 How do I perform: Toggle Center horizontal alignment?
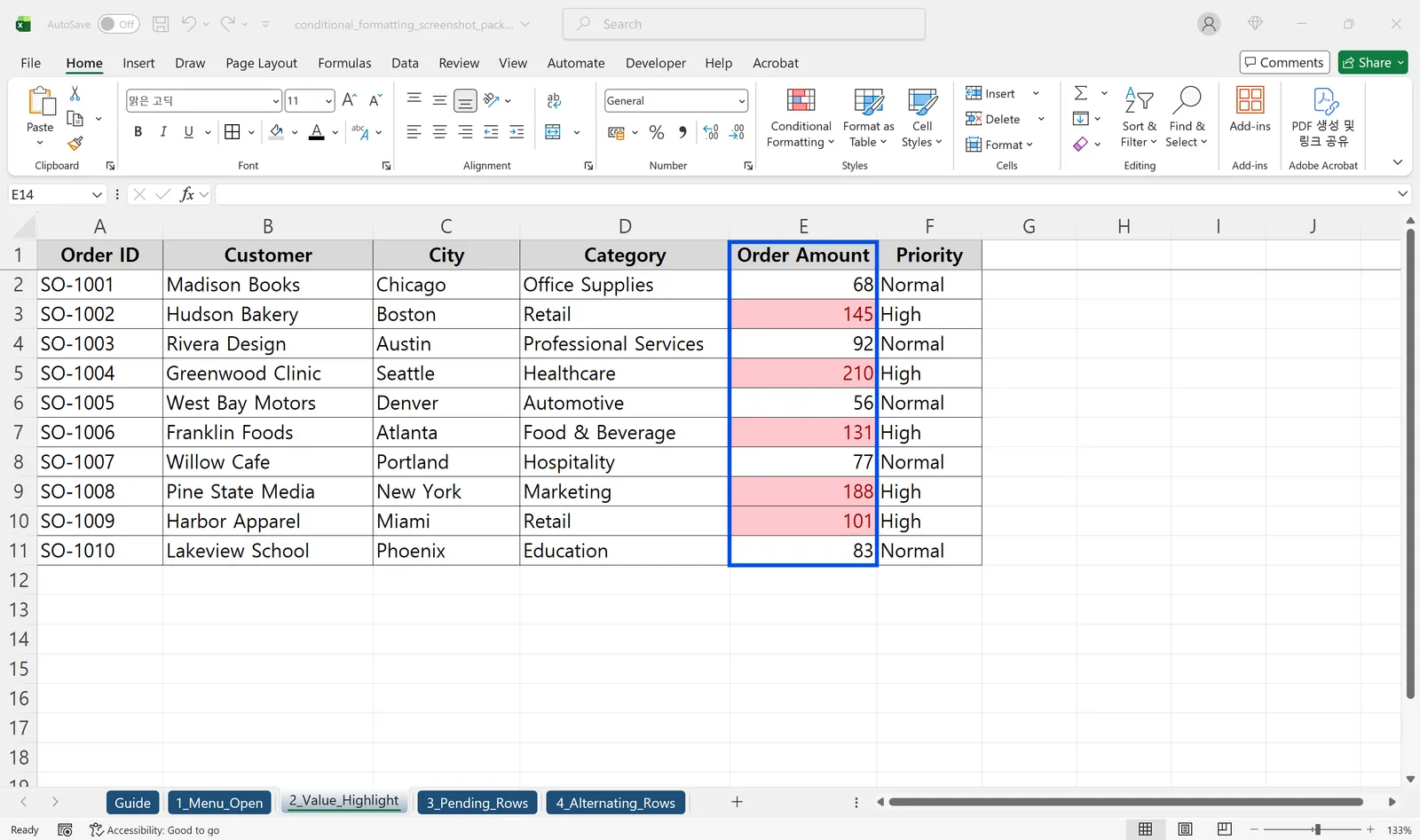click(x=439, y=132)
